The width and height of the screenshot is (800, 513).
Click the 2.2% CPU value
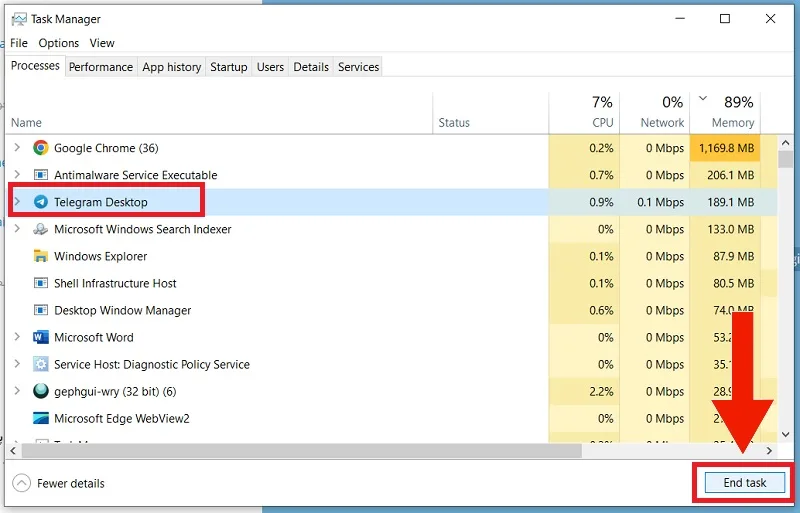(x=601, y=392)
